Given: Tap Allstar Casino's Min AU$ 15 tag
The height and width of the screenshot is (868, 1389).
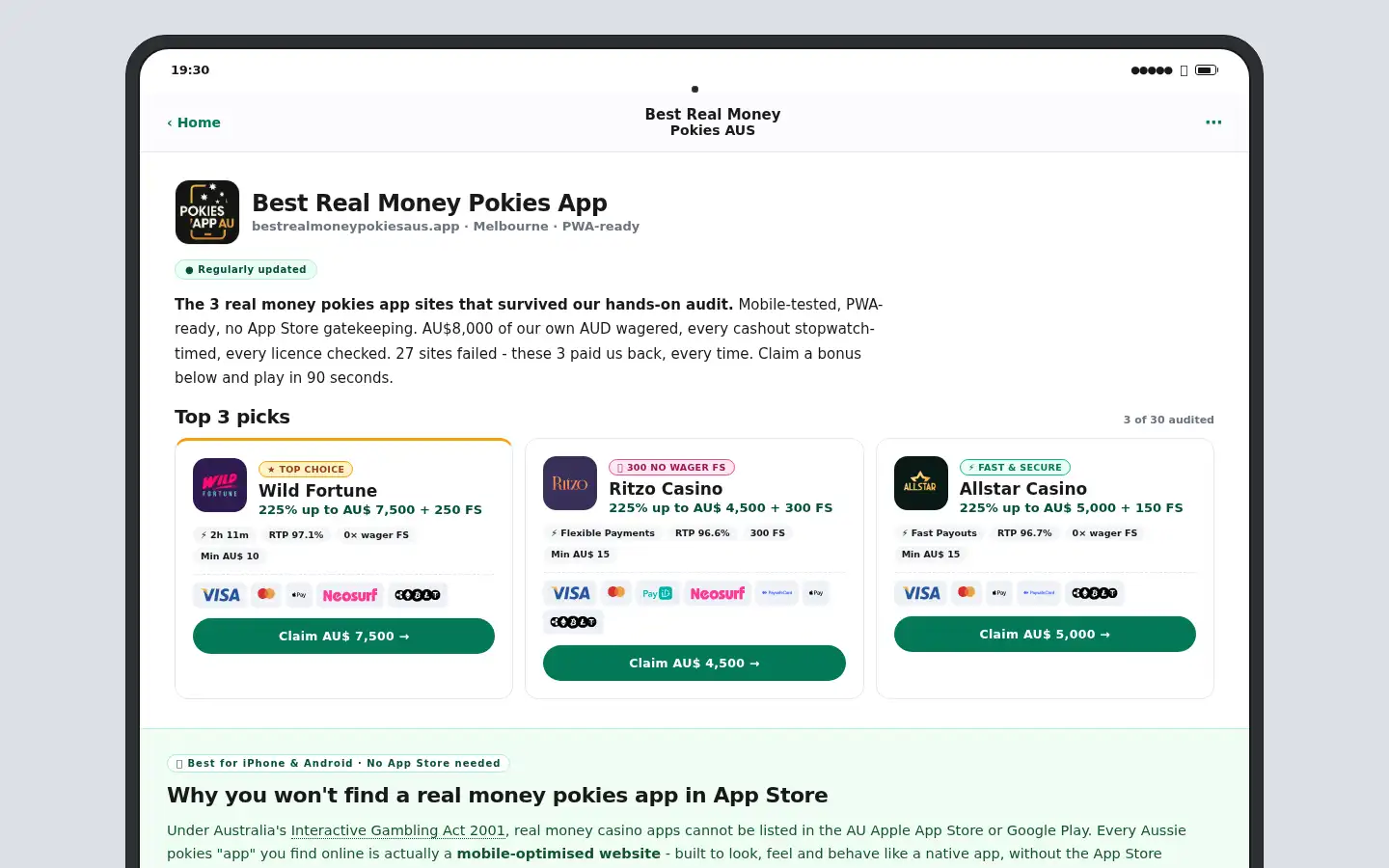Looking at the screenshot, I should (931, 555).
